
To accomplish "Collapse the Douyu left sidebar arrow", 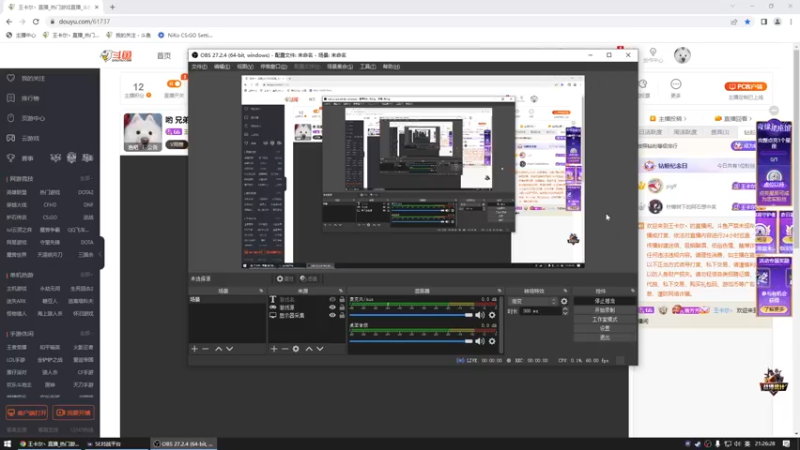I will (101, 254).
